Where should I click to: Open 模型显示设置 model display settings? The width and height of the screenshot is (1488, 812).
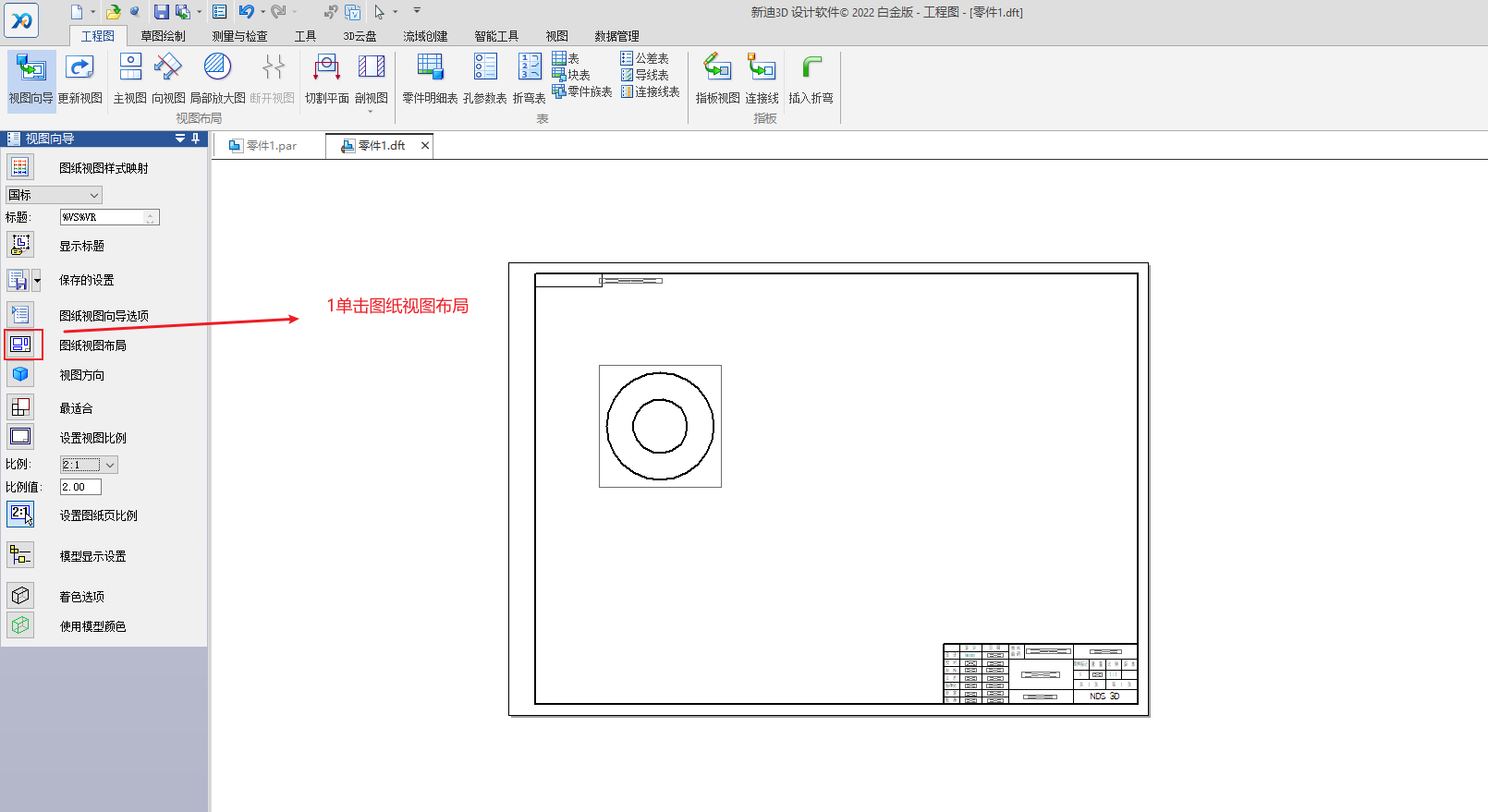click(20, 555)
